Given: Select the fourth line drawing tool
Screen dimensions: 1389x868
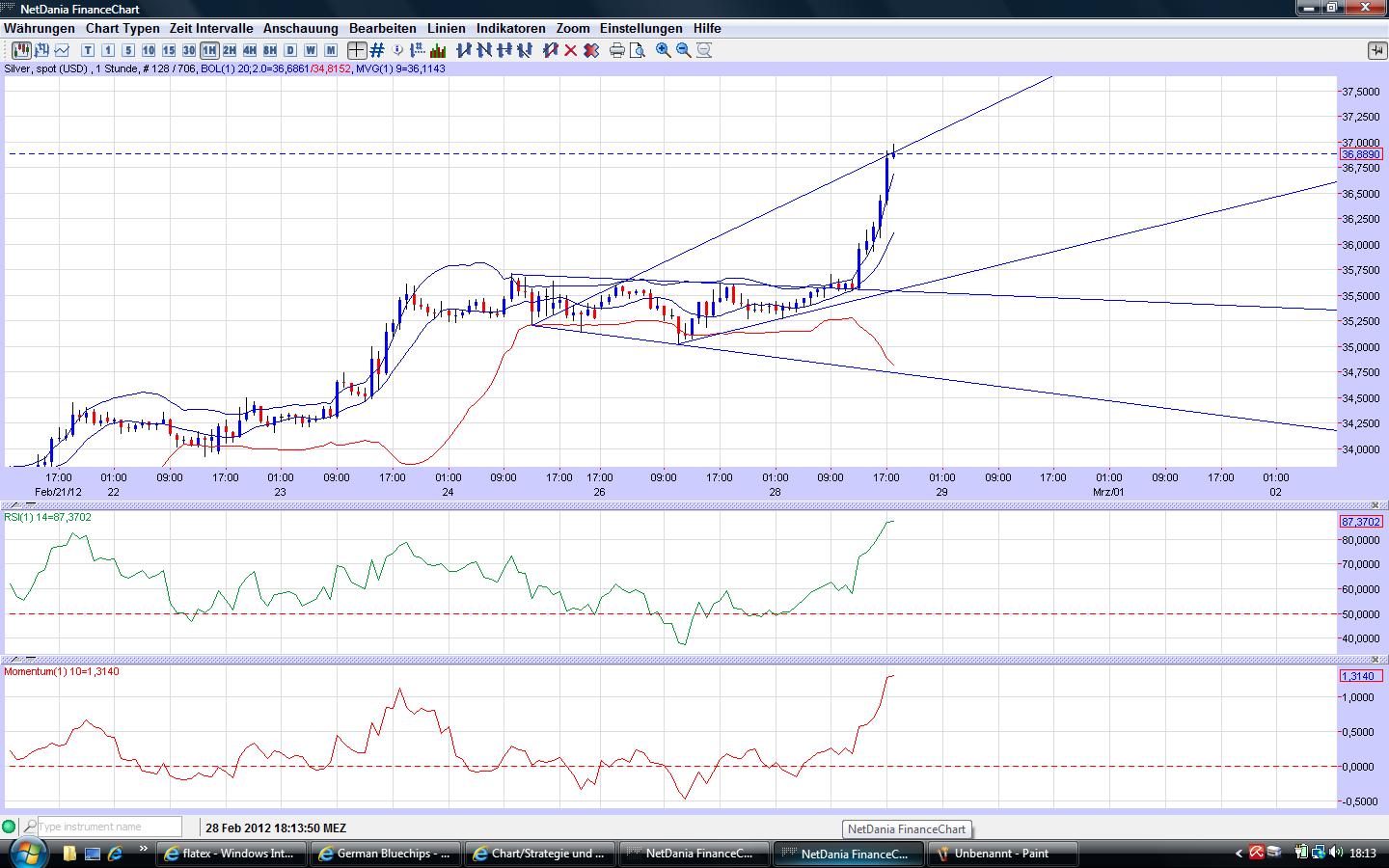Looking at the screenshot, I should coord(526,50).
